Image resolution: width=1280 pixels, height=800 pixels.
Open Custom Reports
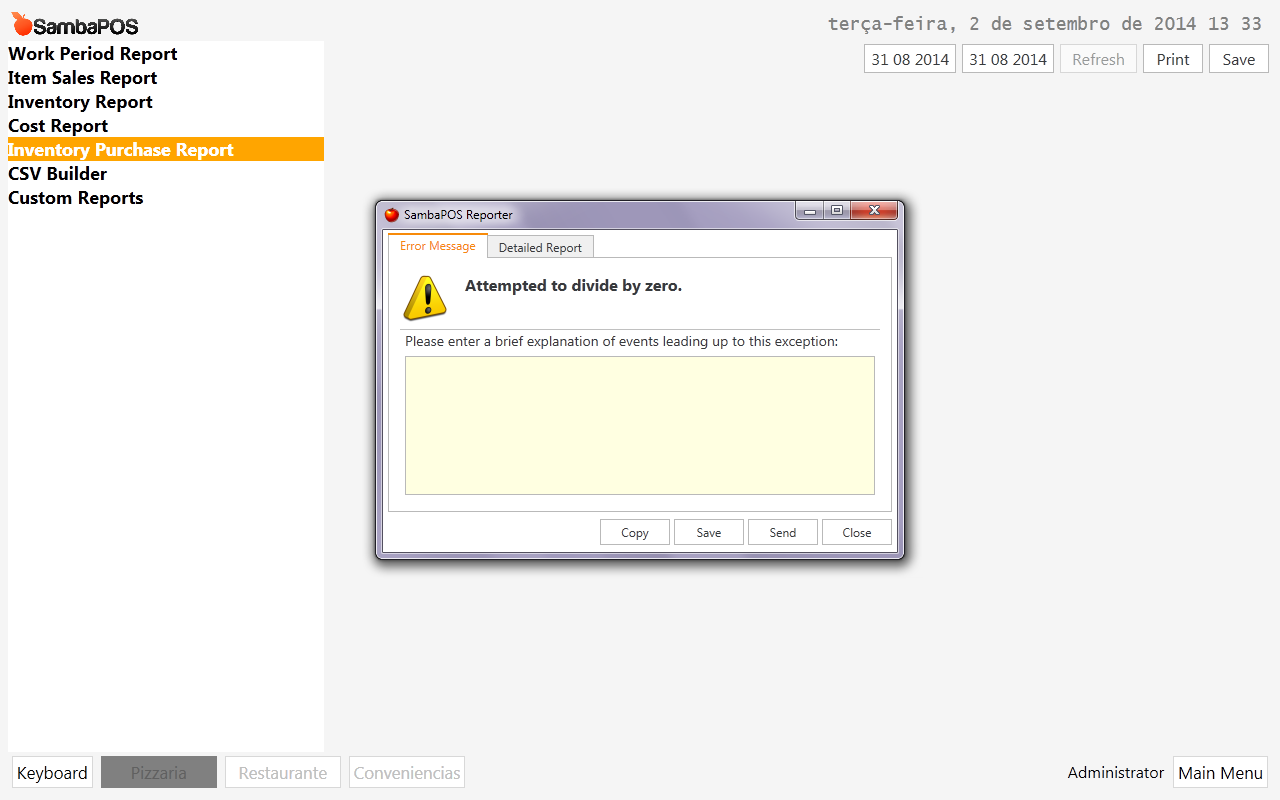coord(76,198)
